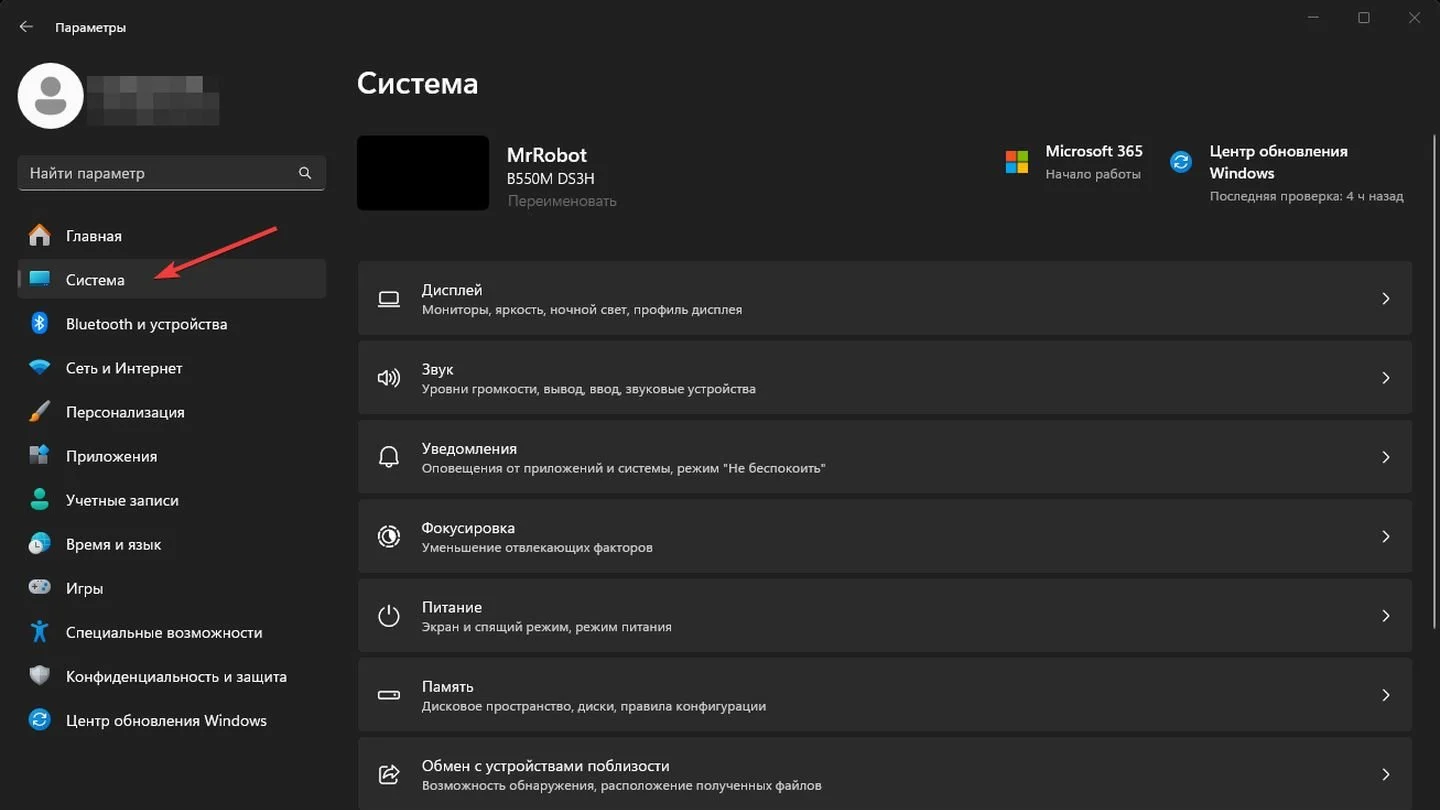Go back with the arrow beside Параметры
The height and width of the screenshot is (810, 1440).
point(26,27)
